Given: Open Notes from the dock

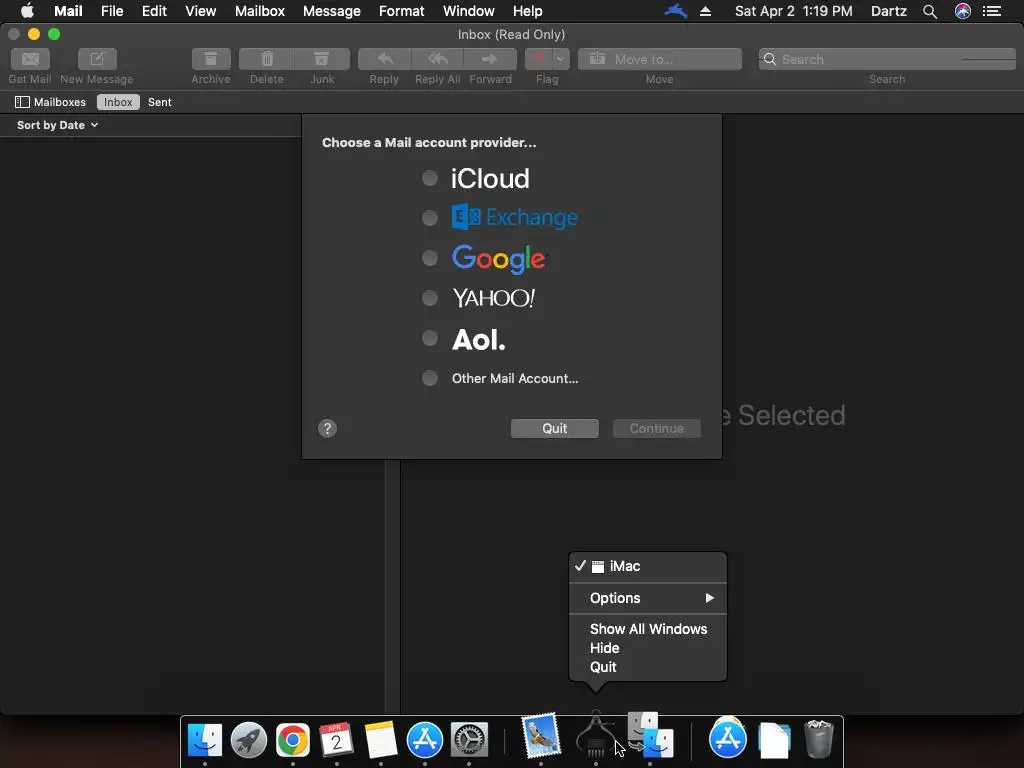Looking at the screenshot, I should click(381, 740).
